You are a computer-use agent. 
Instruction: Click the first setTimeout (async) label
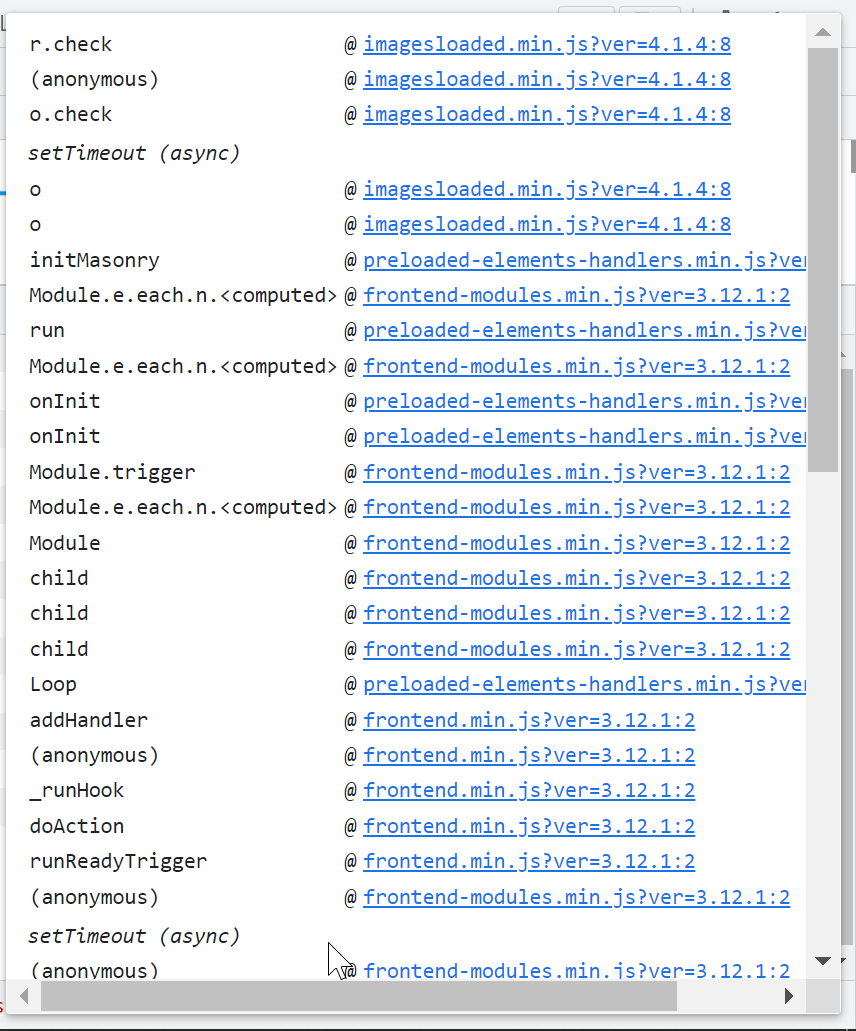(x=134, y=153)
